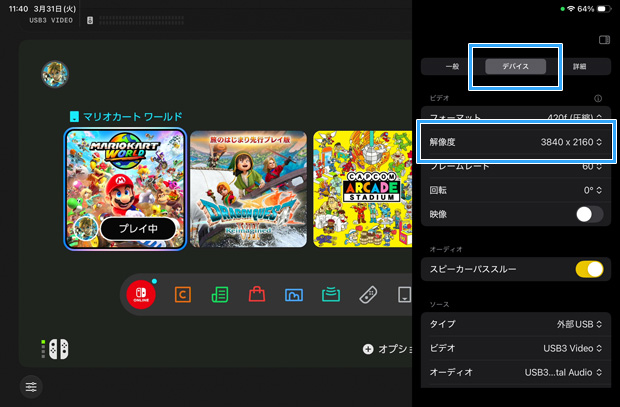This screenshot has width=620, height=407.
Task: Open the teal GameShare icon
Action: (331, 295)
